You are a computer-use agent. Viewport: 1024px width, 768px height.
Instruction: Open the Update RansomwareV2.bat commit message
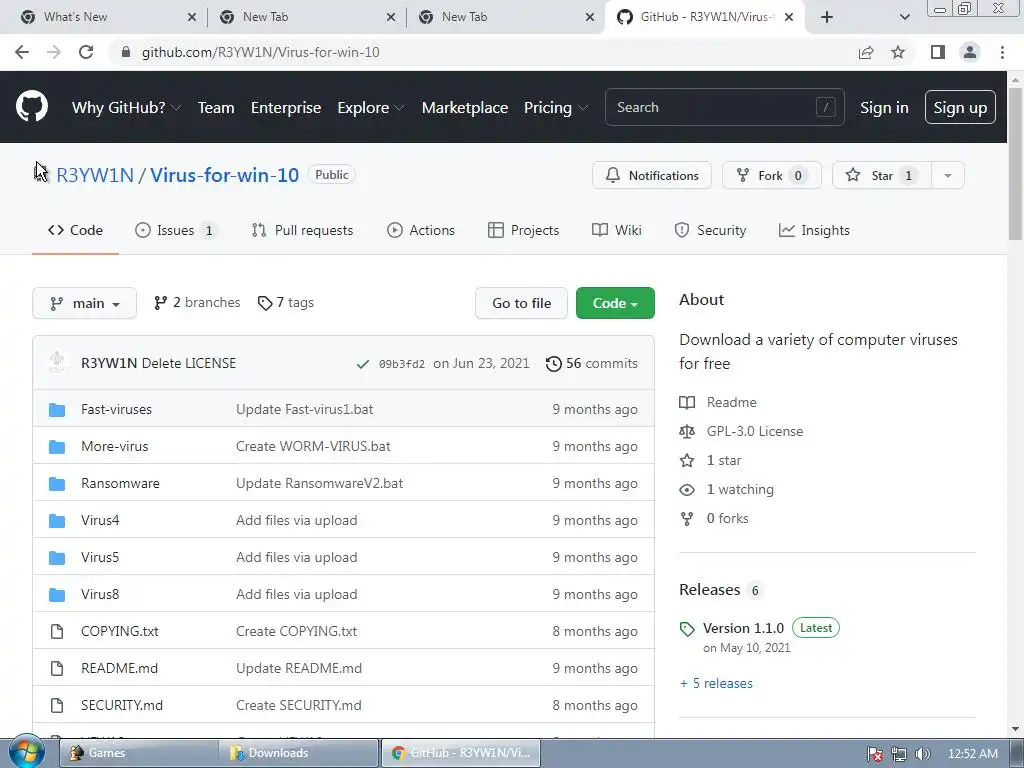point(319,483)
